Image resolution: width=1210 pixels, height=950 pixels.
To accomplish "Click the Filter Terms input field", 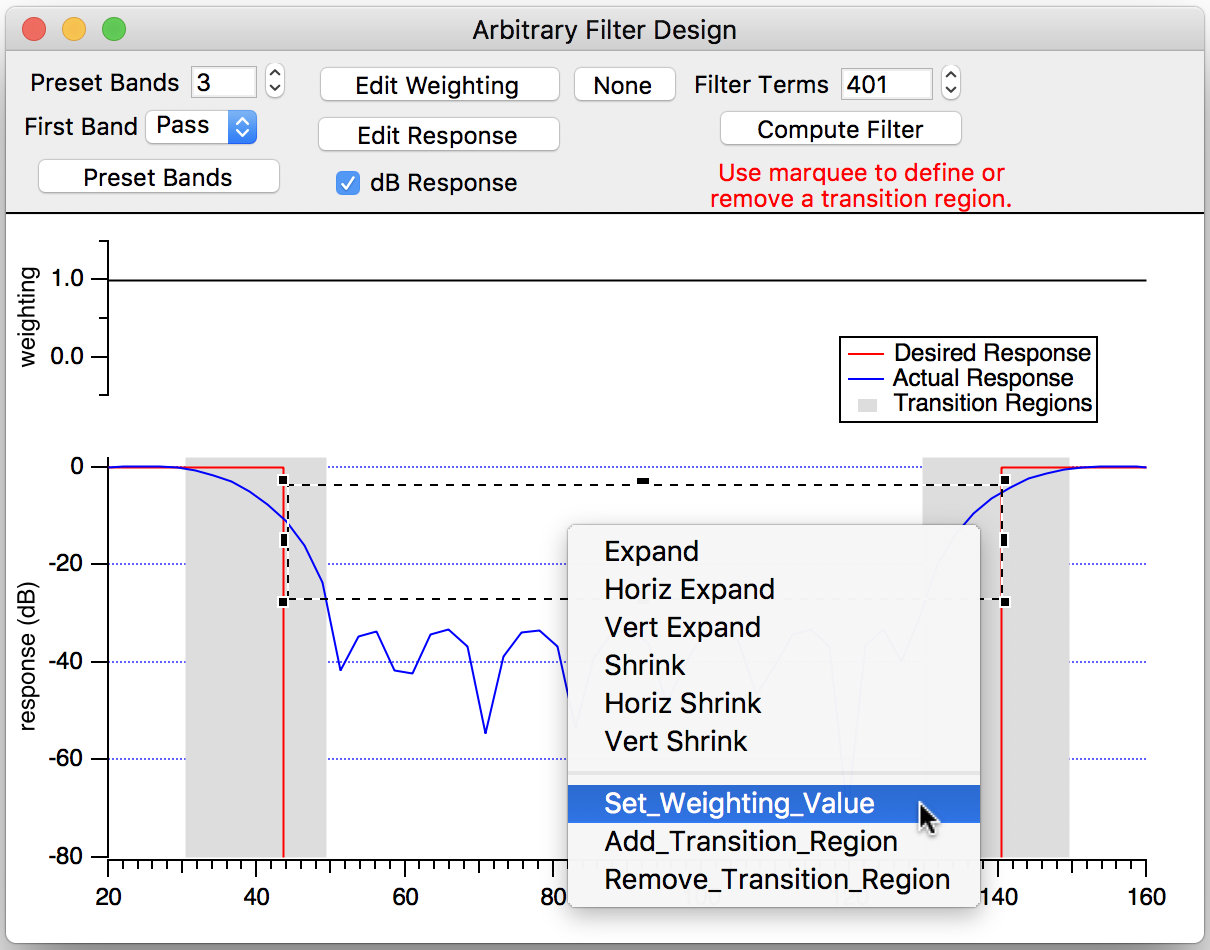I will pyautogui.click(x=886, y=84).
